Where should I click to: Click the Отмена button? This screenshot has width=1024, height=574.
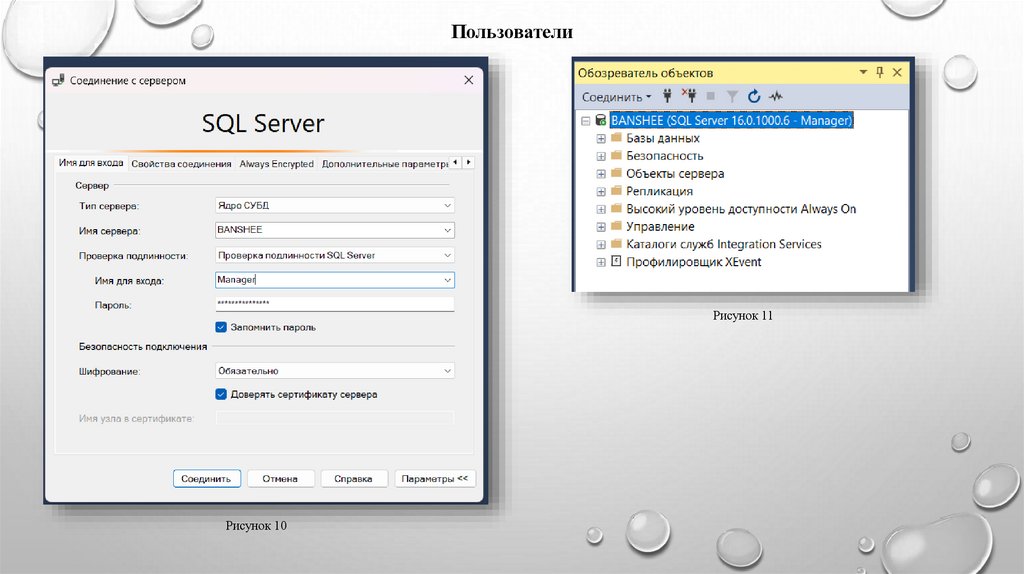click(x=280, y=479)
